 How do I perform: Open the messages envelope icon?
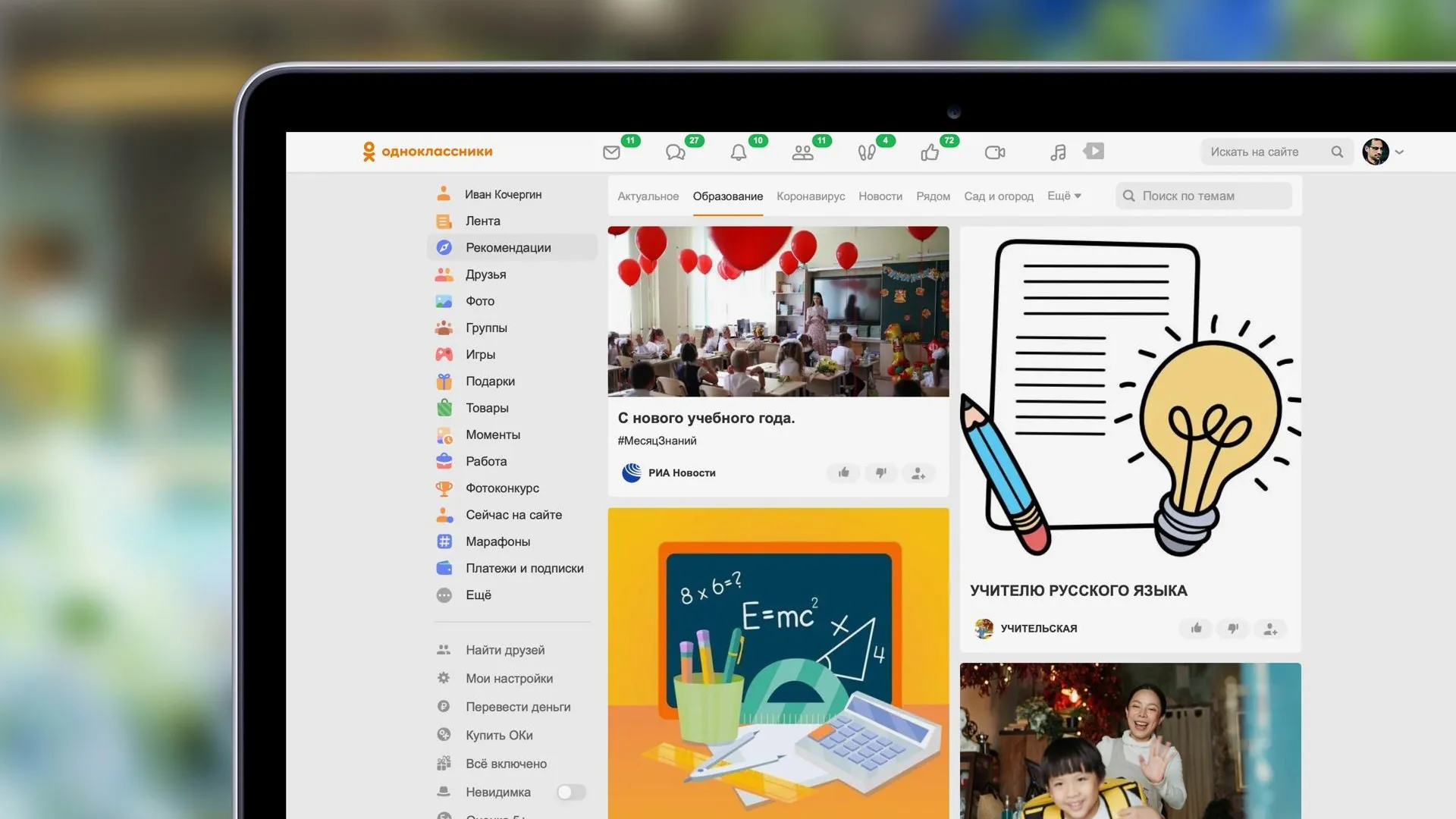click(611, 152)
